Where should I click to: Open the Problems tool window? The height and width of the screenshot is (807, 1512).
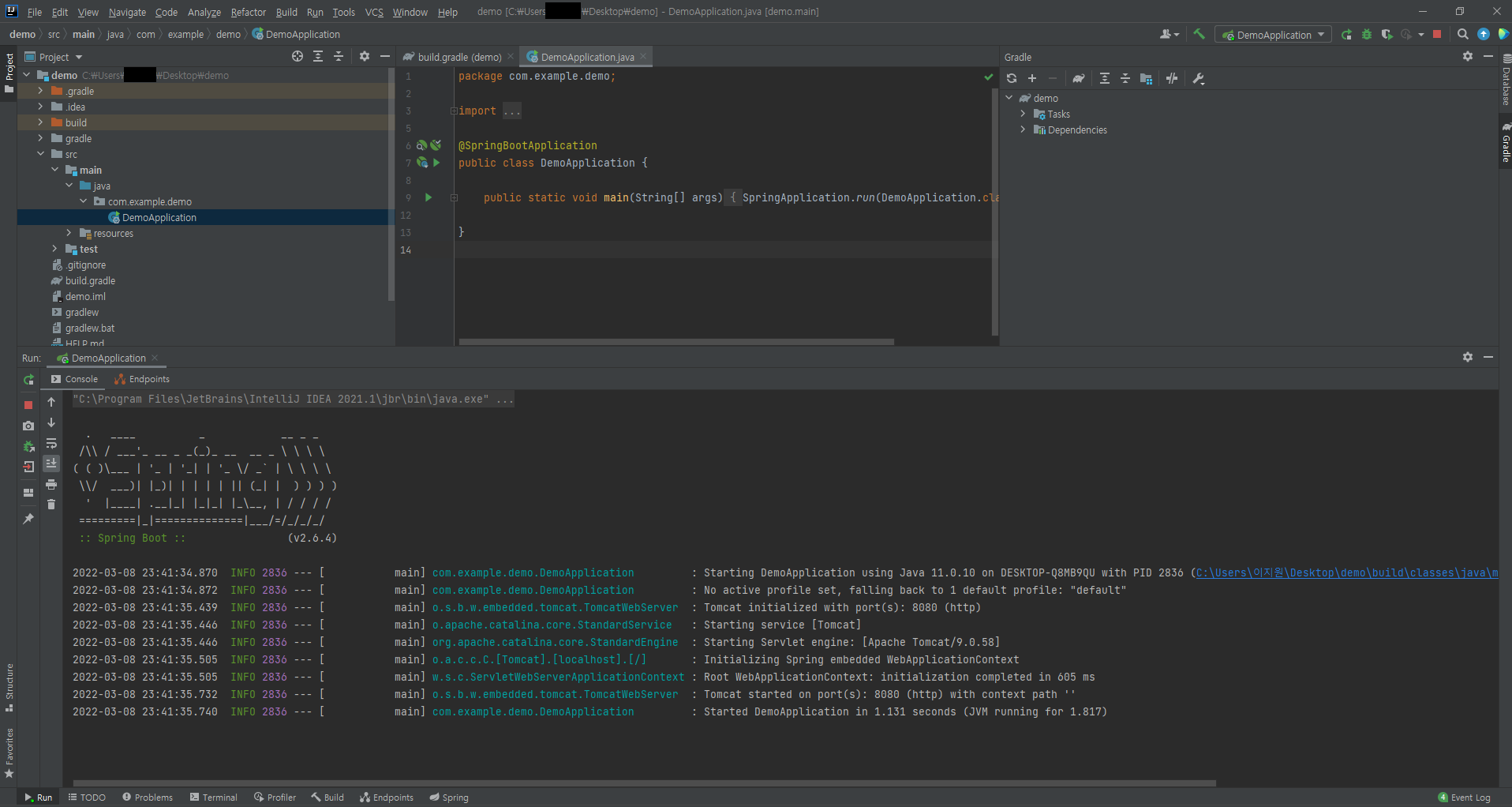148,798
